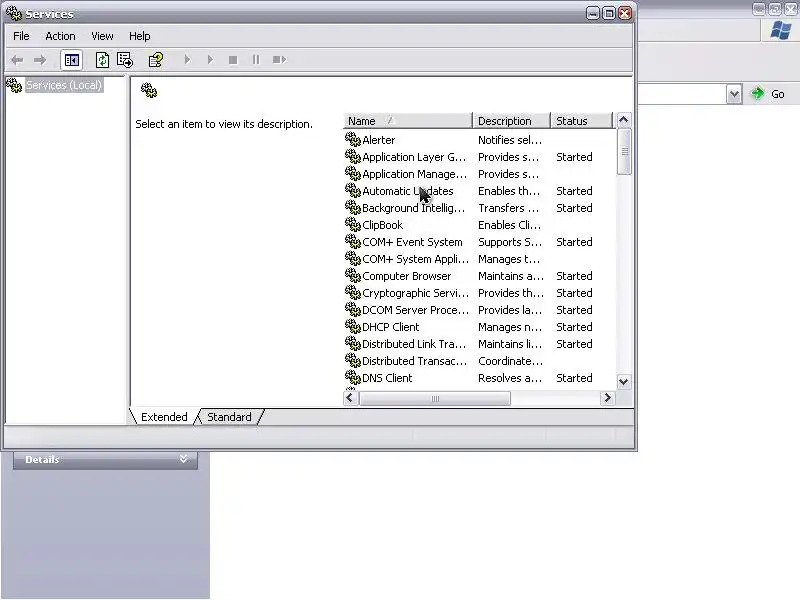Click the Distributed Transac... service icon
The image size is (800, 600).
(353, 360)
